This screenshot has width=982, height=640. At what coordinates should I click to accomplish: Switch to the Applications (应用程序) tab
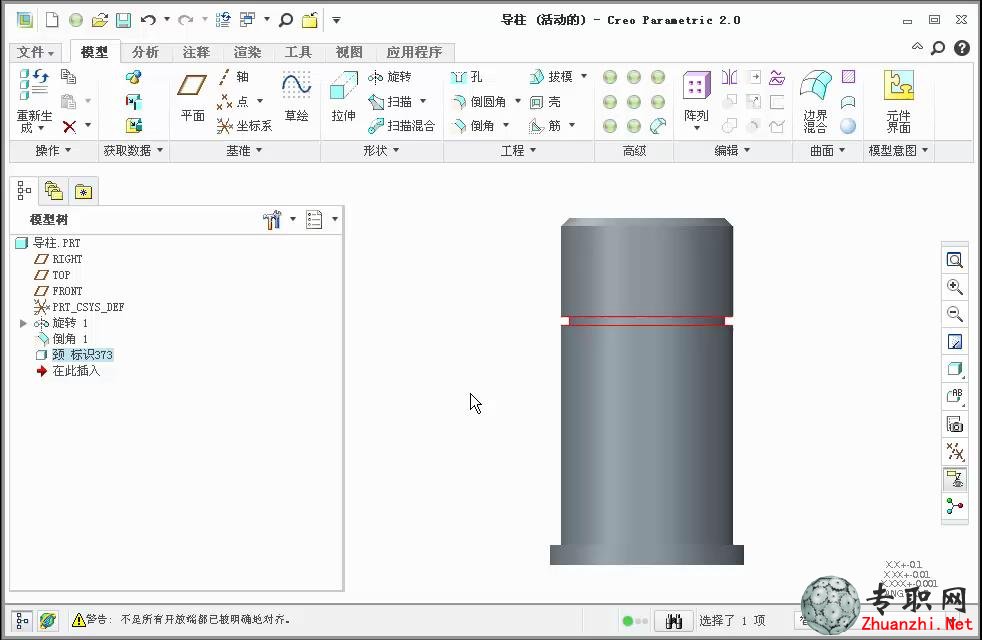[414, 52]
